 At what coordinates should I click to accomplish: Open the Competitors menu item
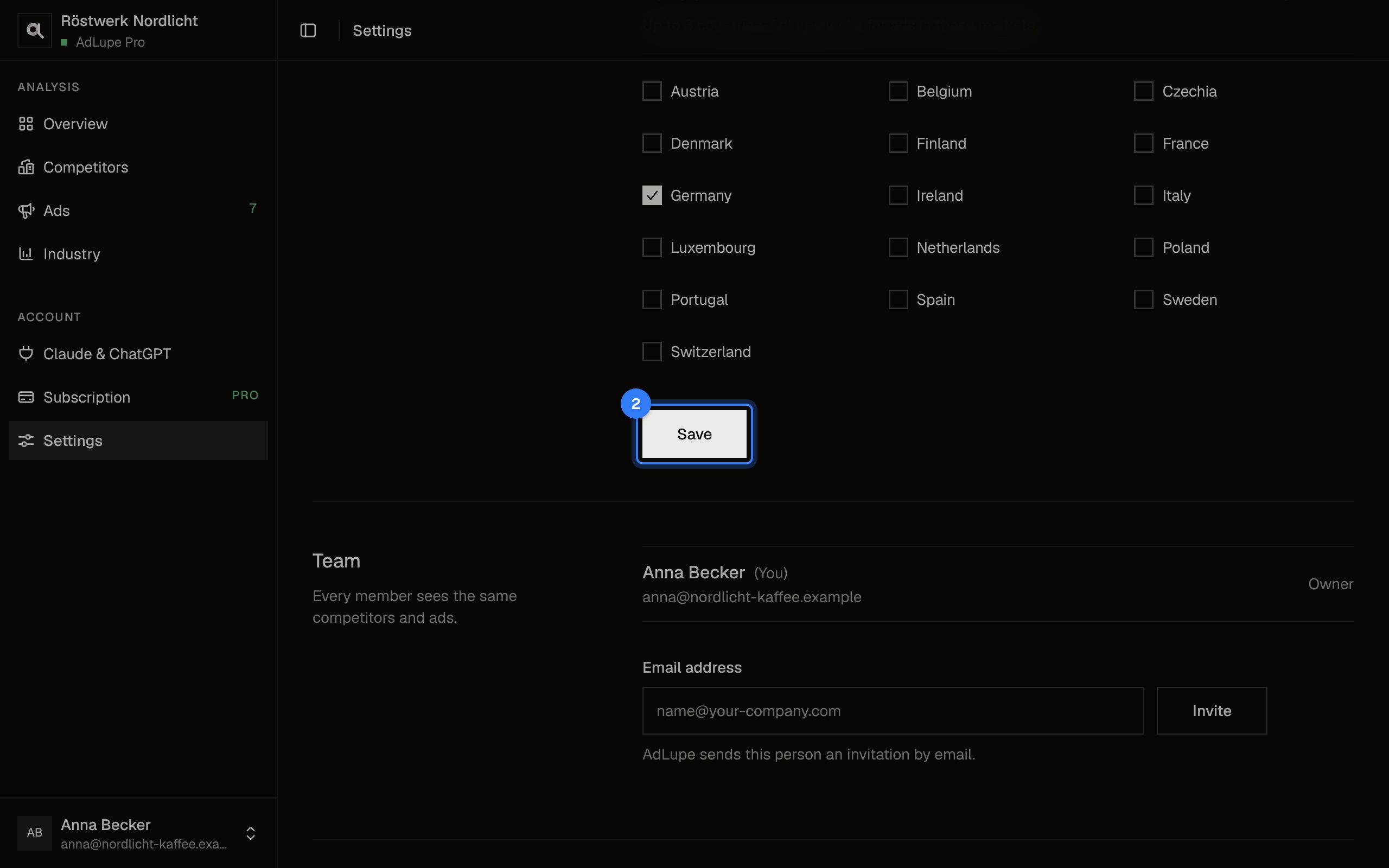tap(138, 167)
